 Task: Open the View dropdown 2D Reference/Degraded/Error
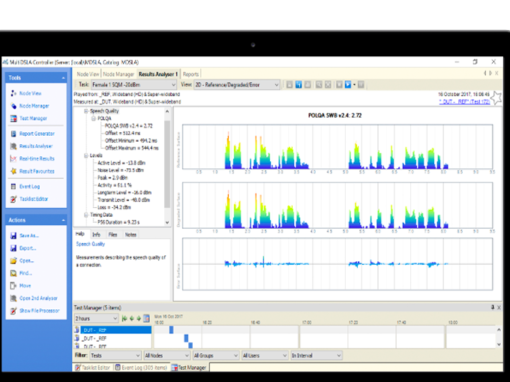point(237,85)
